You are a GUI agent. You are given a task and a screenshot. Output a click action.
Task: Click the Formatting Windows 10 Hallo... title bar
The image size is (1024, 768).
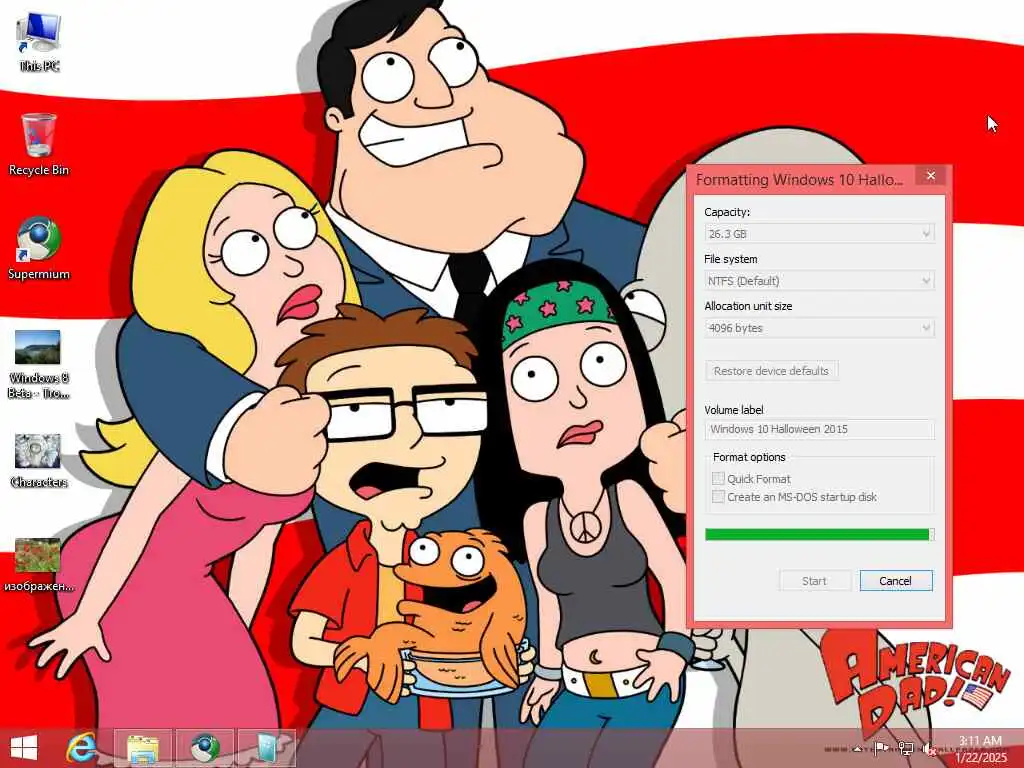click(800, 180)
